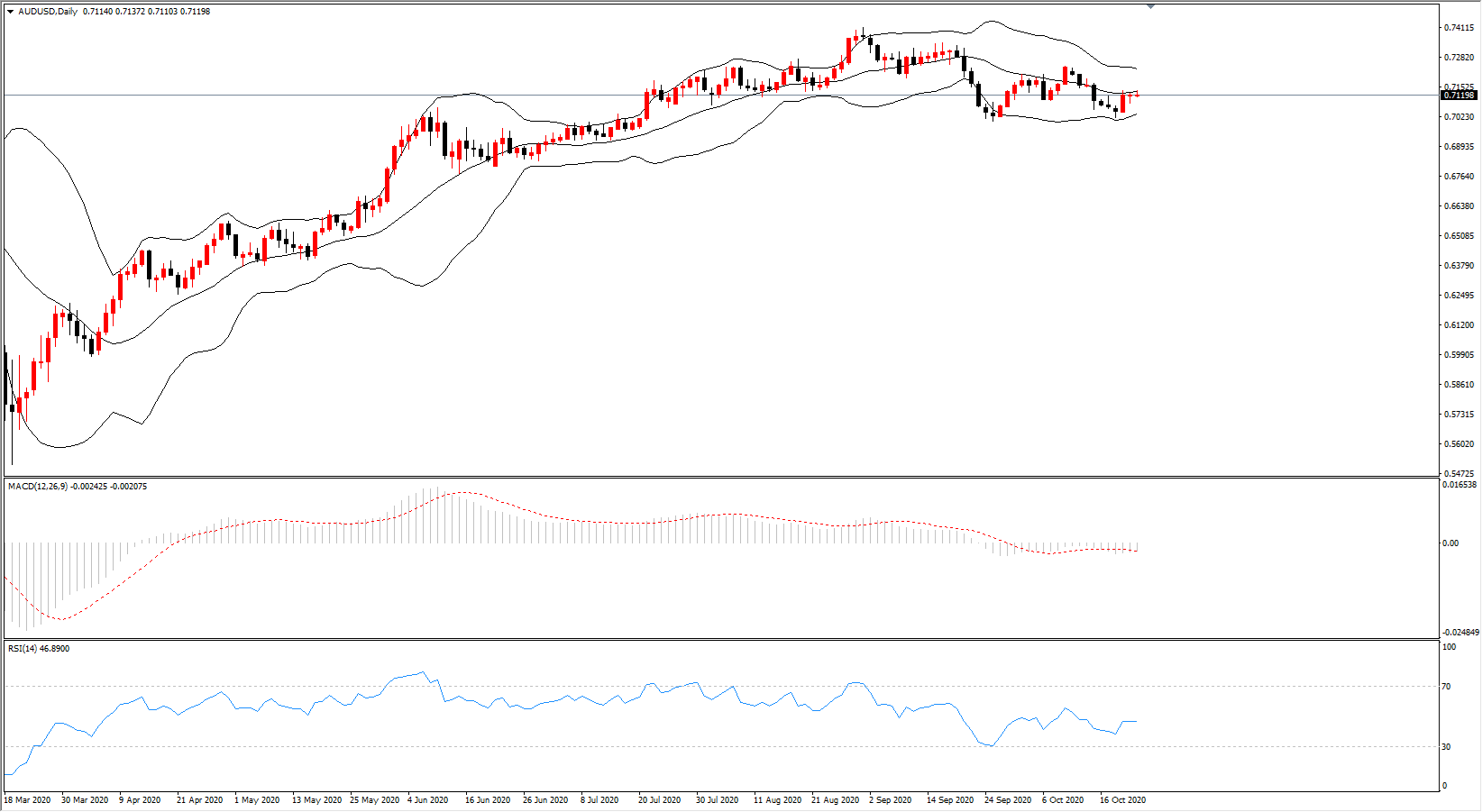Screen dimensions: 1482x812
Task: Click the AUDUSD,Daily chart title
Action: [48, 12]
